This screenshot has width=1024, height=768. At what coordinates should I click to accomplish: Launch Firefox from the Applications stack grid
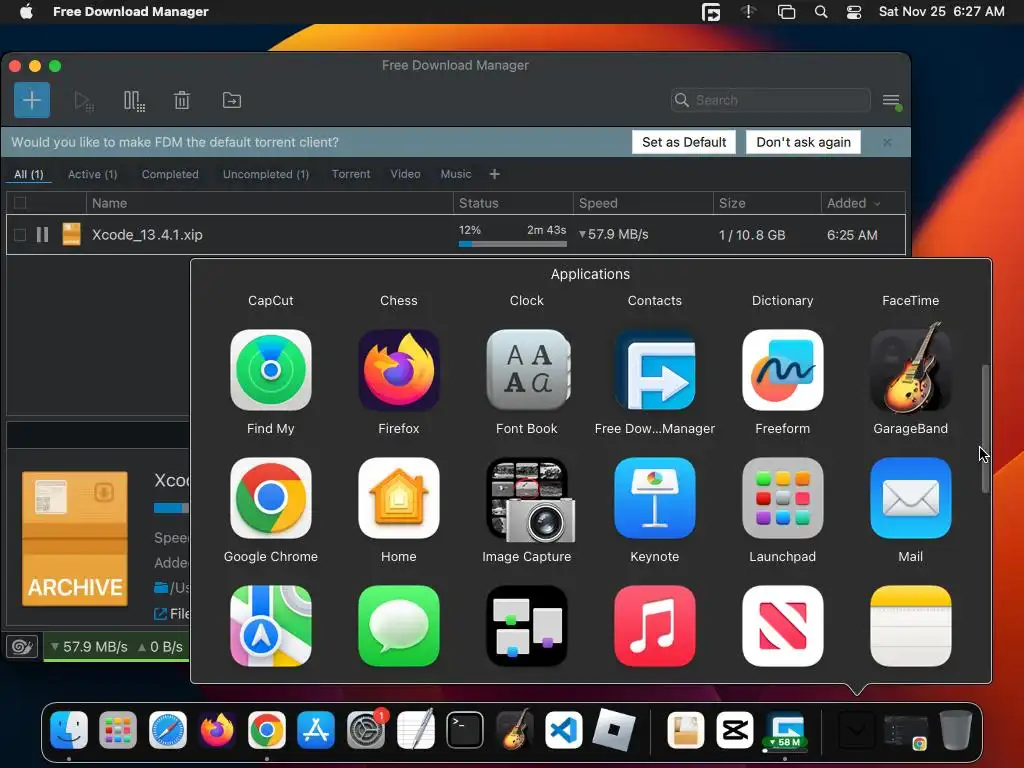tap(398, 370)
